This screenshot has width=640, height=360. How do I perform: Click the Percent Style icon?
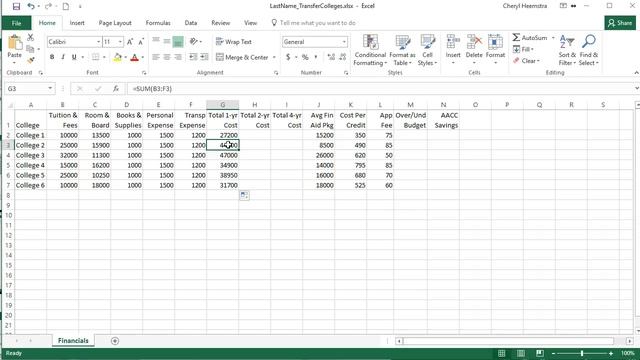click(305, 57)
